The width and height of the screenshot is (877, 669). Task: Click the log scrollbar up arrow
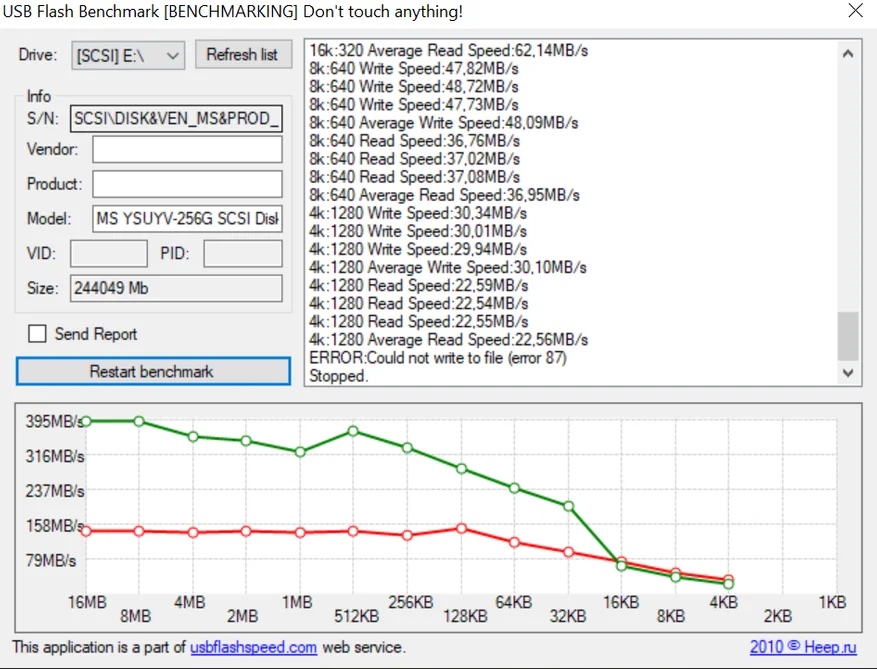point(848,54)
